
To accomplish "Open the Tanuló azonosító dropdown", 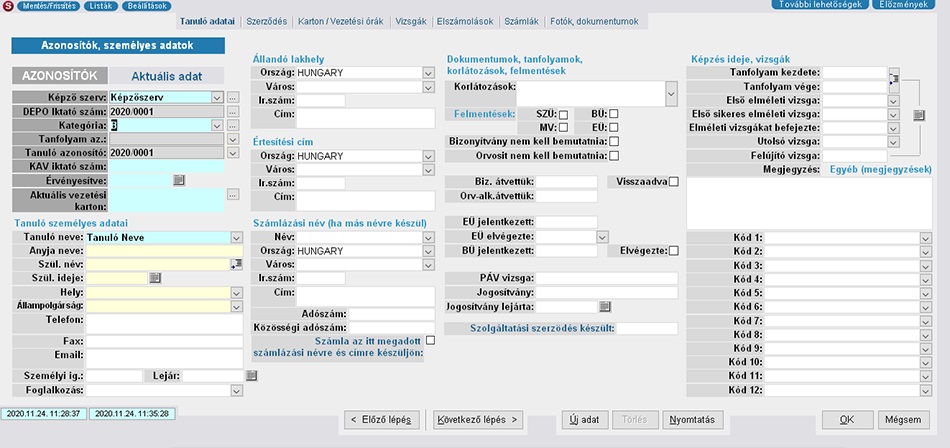I will click(233, 153).
